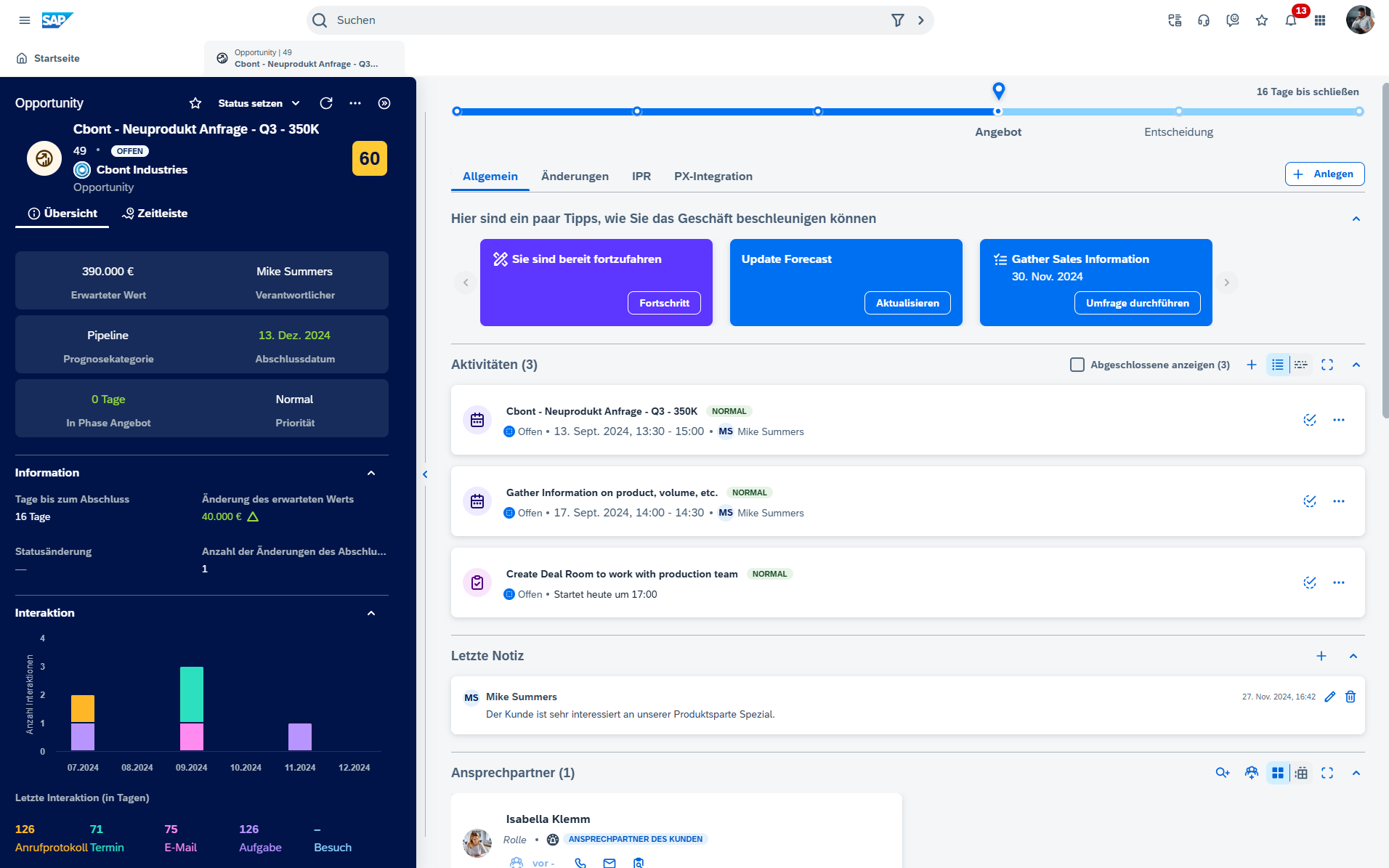Click the SAP logo

[x=57, y=20]
